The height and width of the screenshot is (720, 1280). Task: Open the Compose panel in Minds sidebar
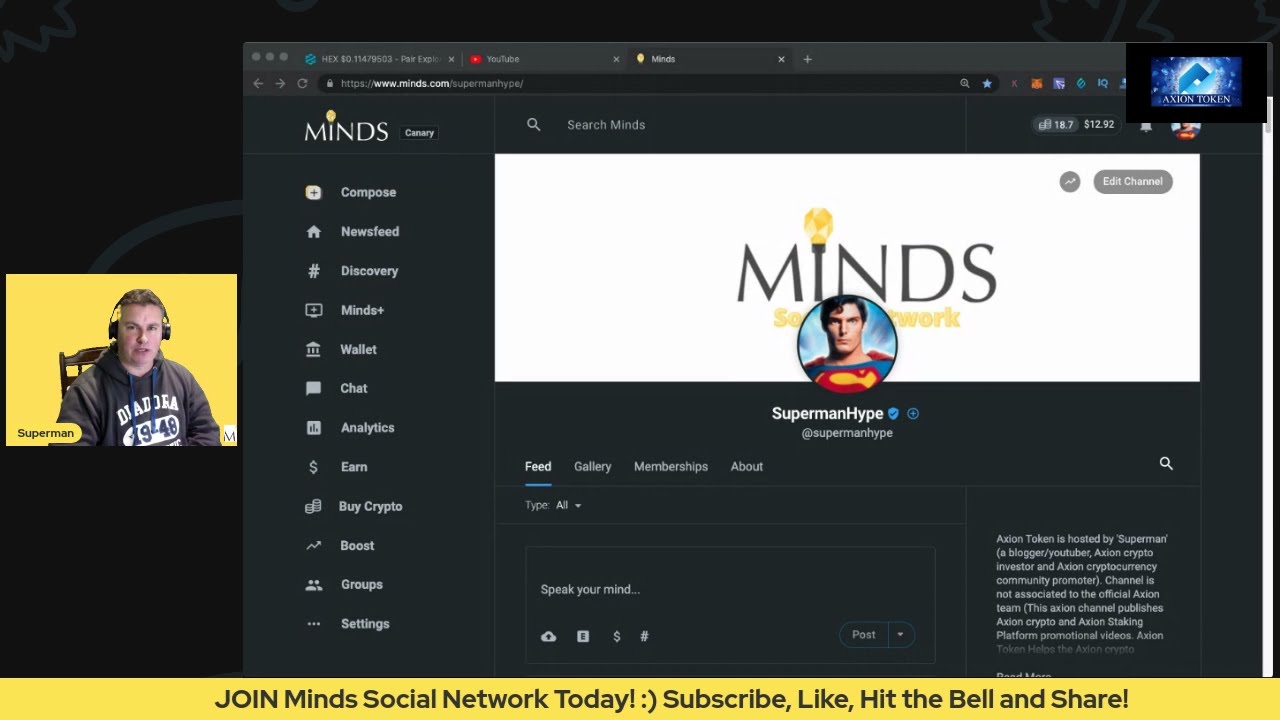point(367,192)
